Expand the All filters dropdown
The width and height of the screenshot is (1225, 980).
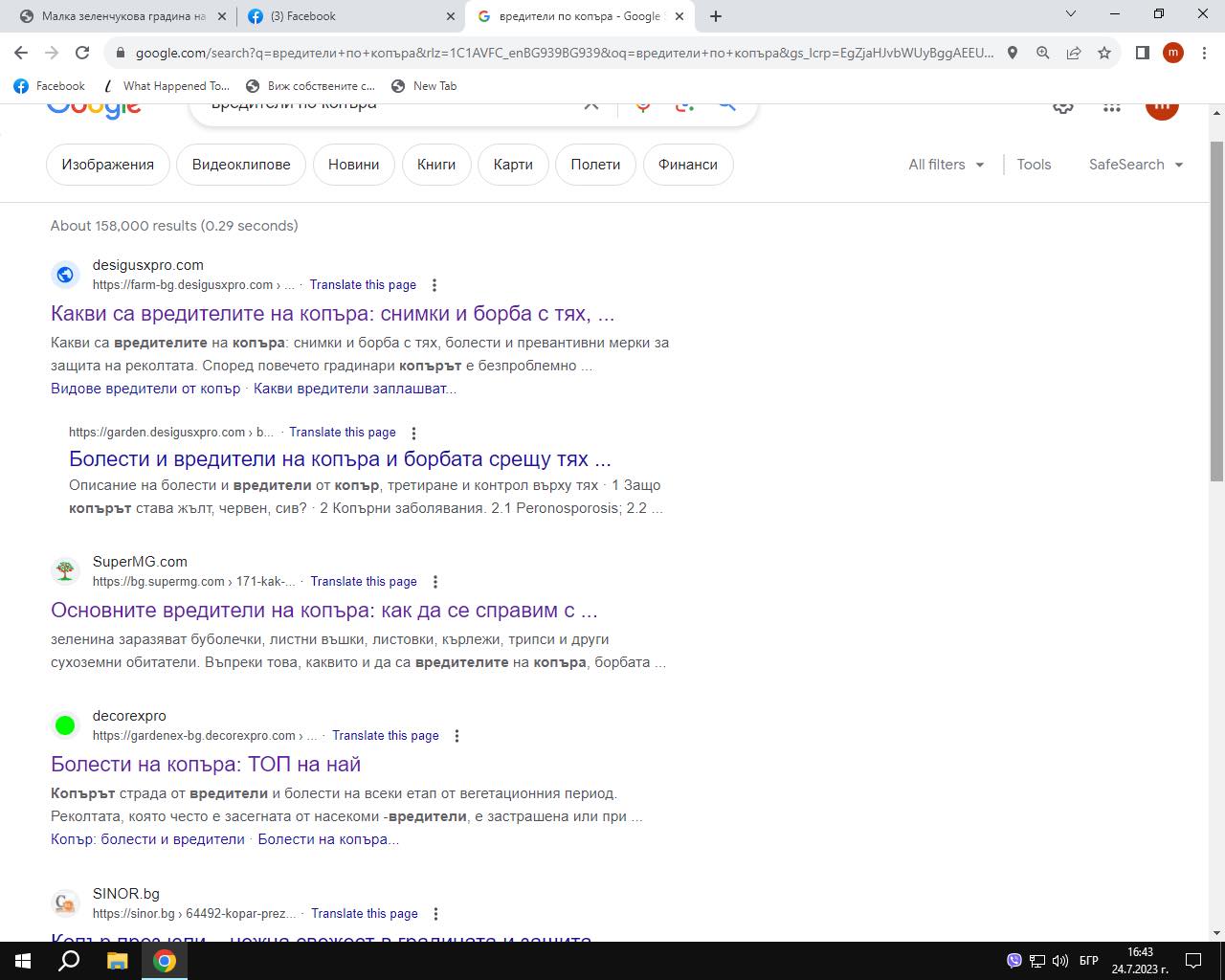[946, 165]
